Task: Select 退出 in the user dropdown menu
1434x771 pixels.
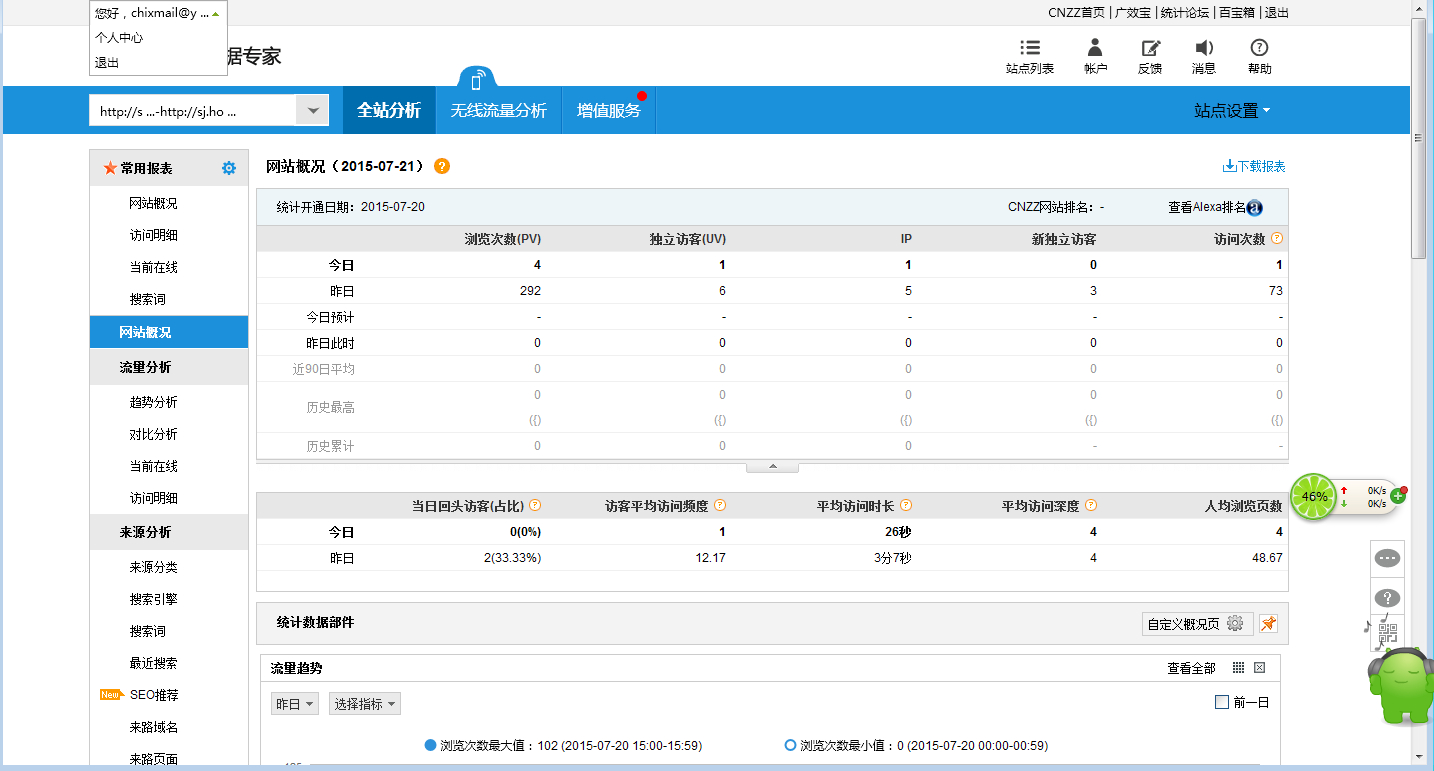Action: [x=107, y=62]
